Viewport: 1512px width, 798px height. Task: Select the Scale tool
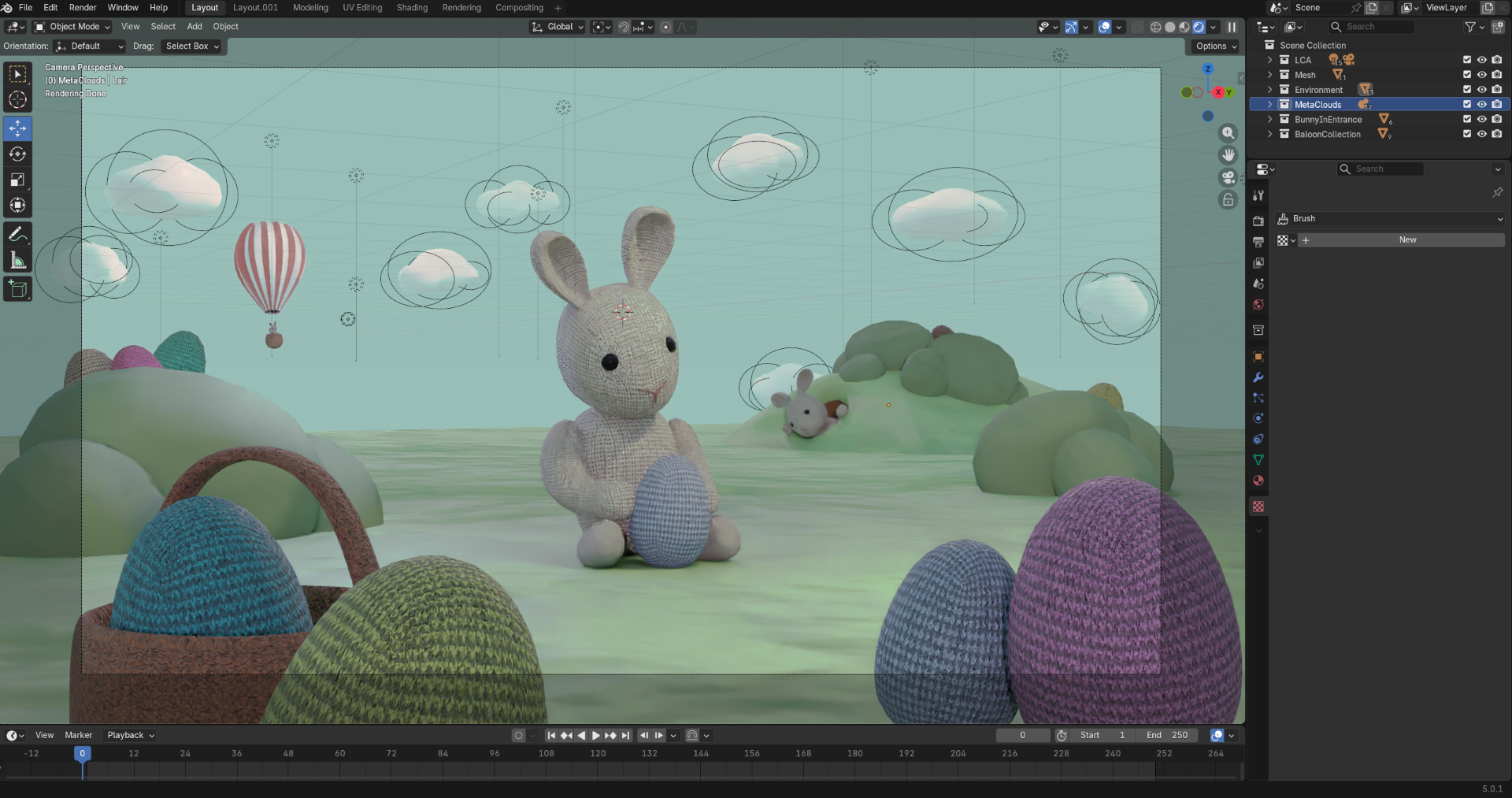(x=17, y=180)
